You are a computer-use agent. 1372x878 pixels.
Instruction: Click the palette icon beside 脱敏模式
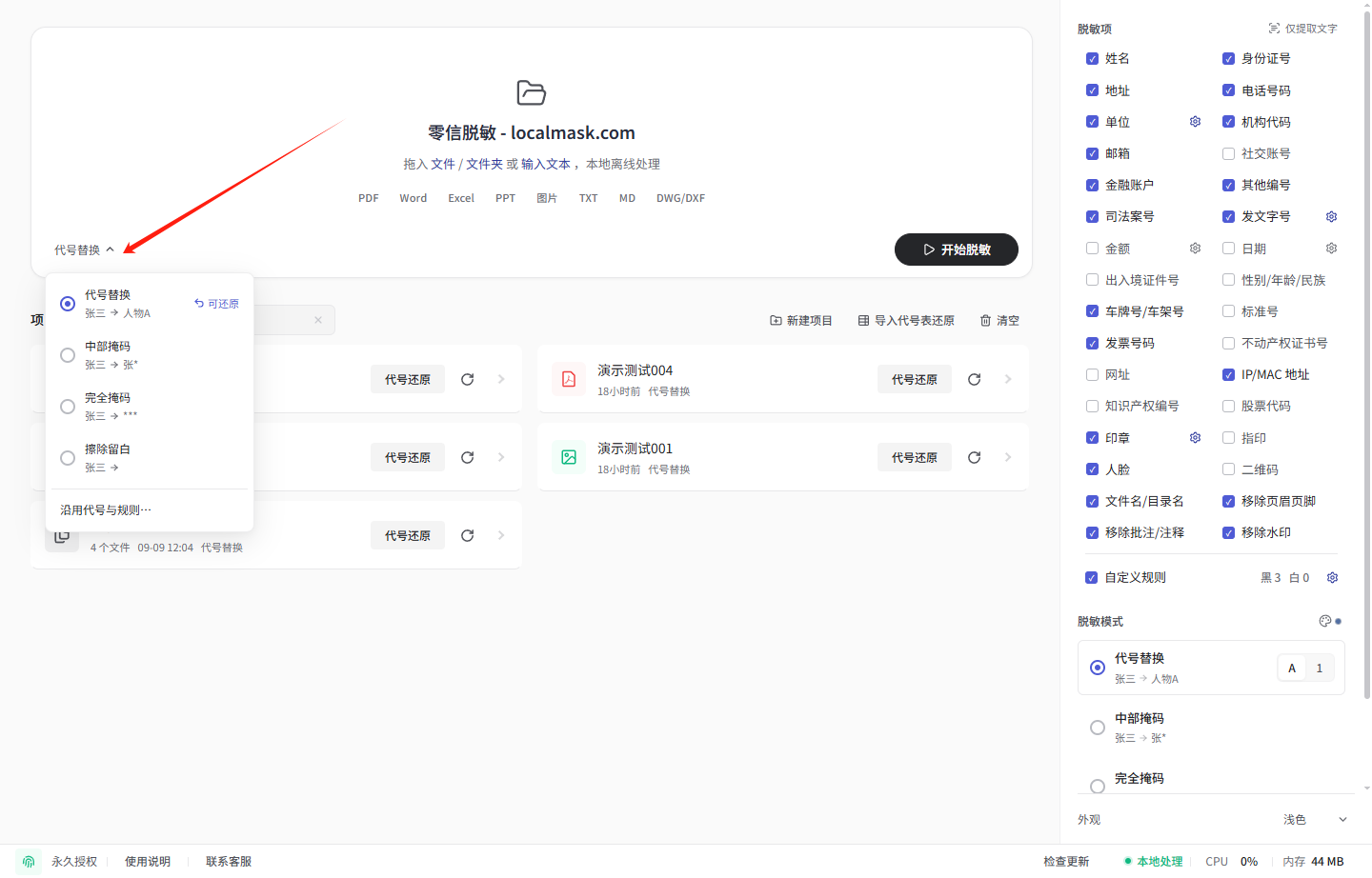tap(1324, 621)
